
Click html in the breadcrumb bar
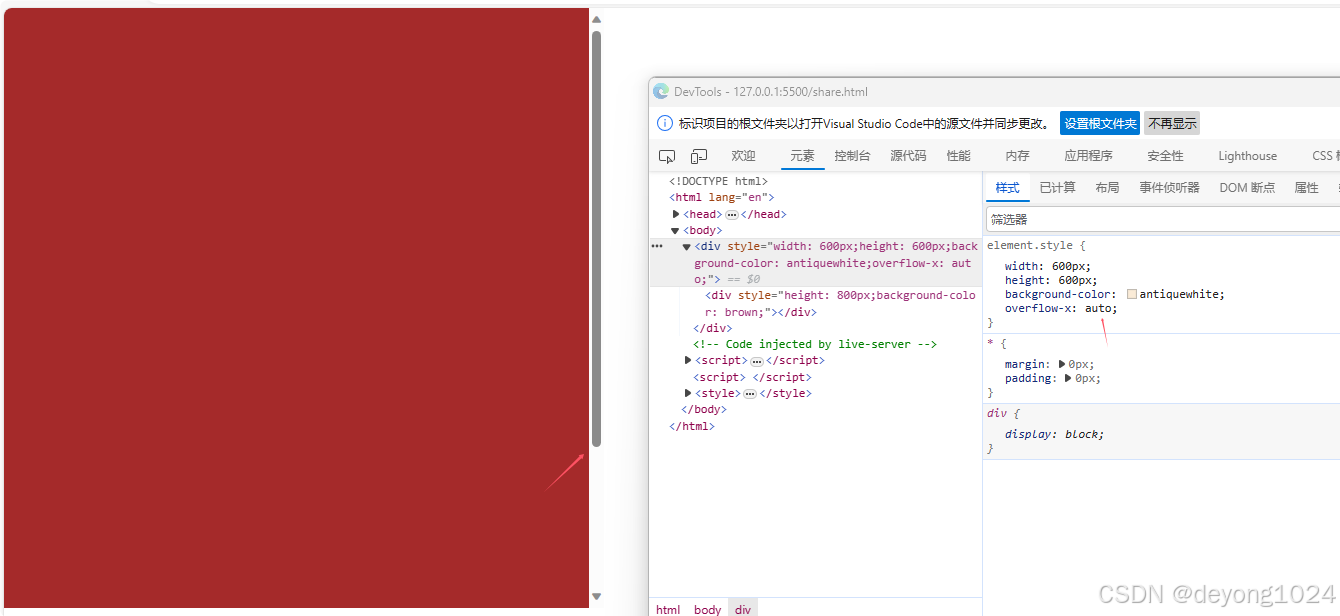tap(668, 609)
